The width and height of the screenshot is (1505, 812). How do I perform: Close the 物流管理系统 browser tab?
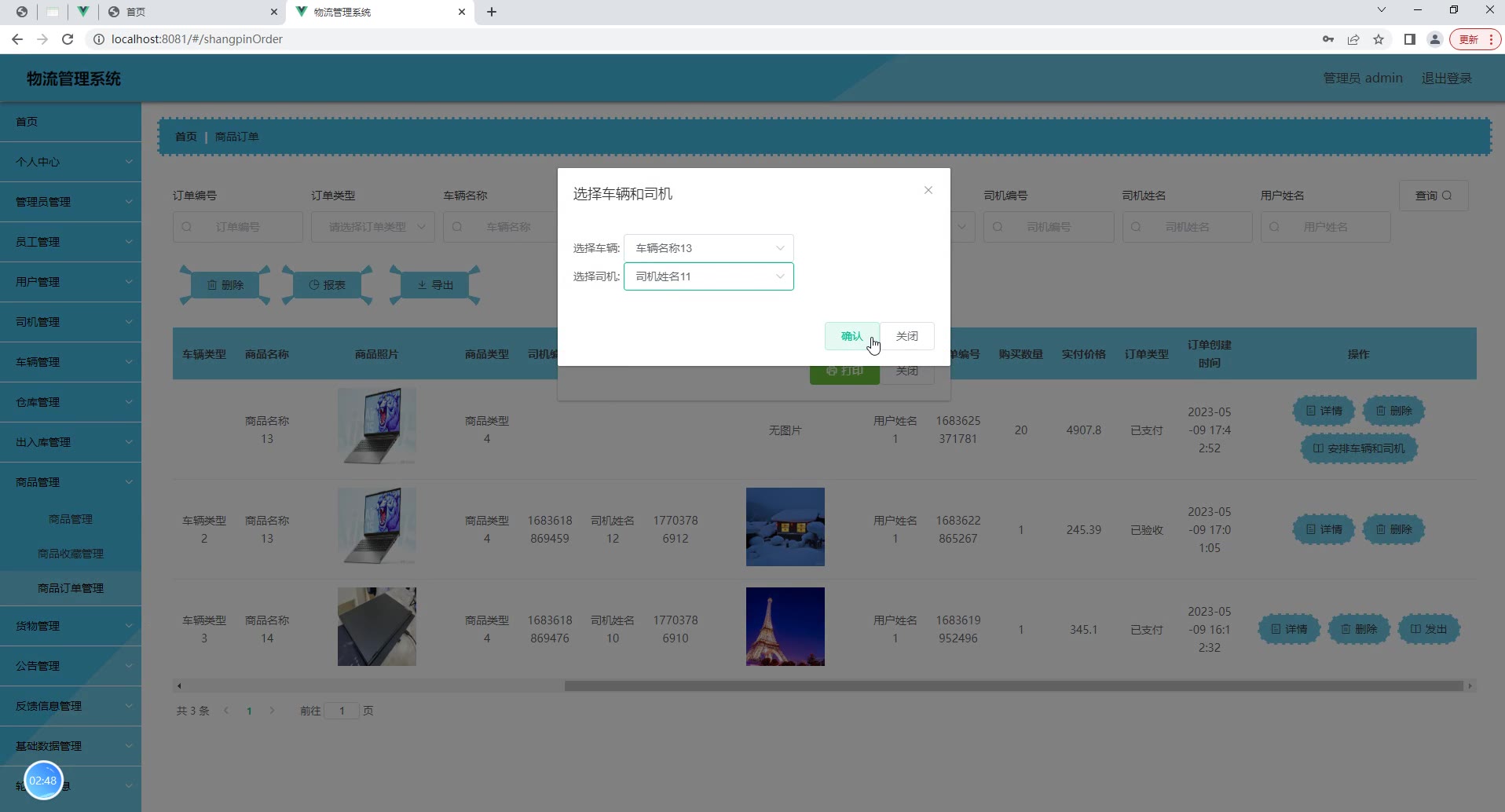[x=462, y=12]
